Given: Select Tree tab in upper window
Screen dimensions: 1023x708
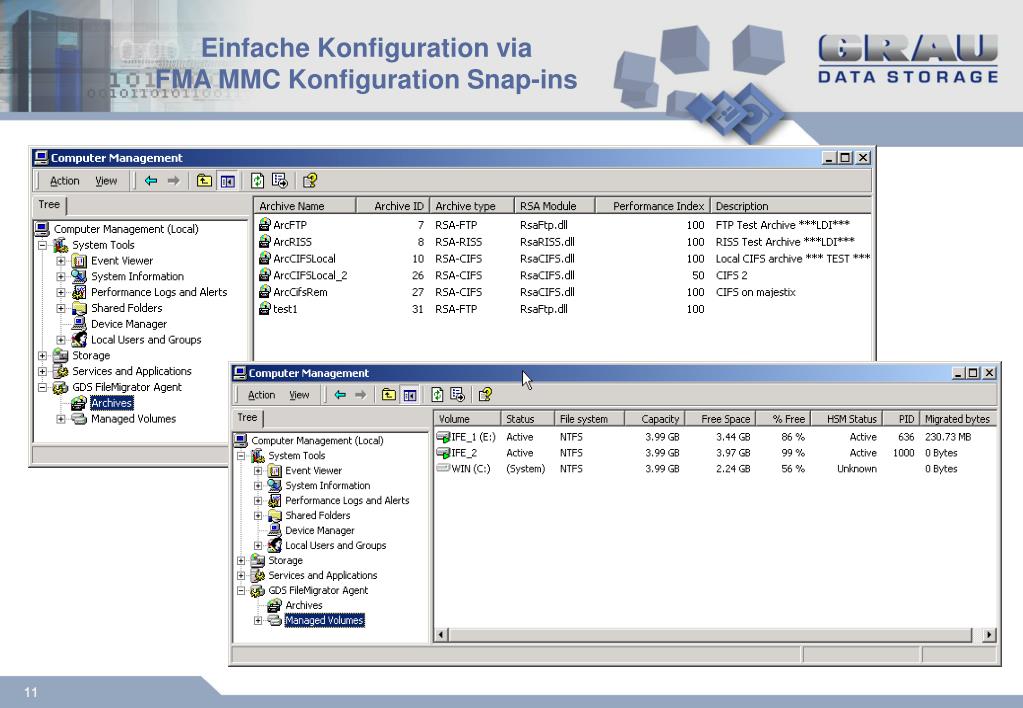Looking at the screenshot, I should pyautogui.click(x=50, y=205).
